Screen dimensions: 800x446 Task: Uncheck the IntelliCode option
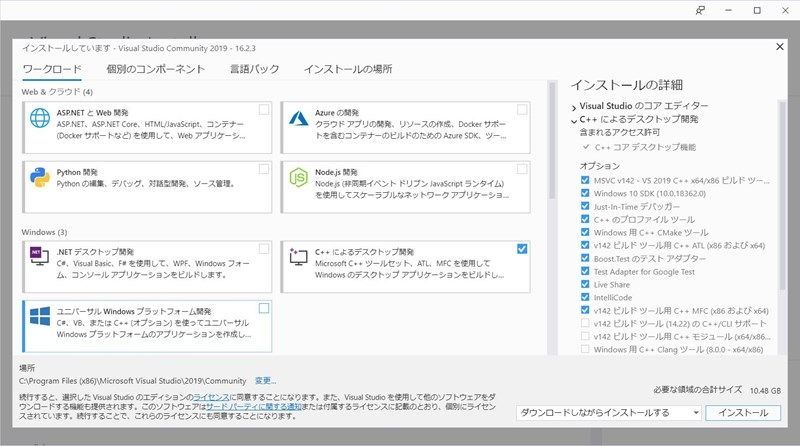tap(585, 297)
